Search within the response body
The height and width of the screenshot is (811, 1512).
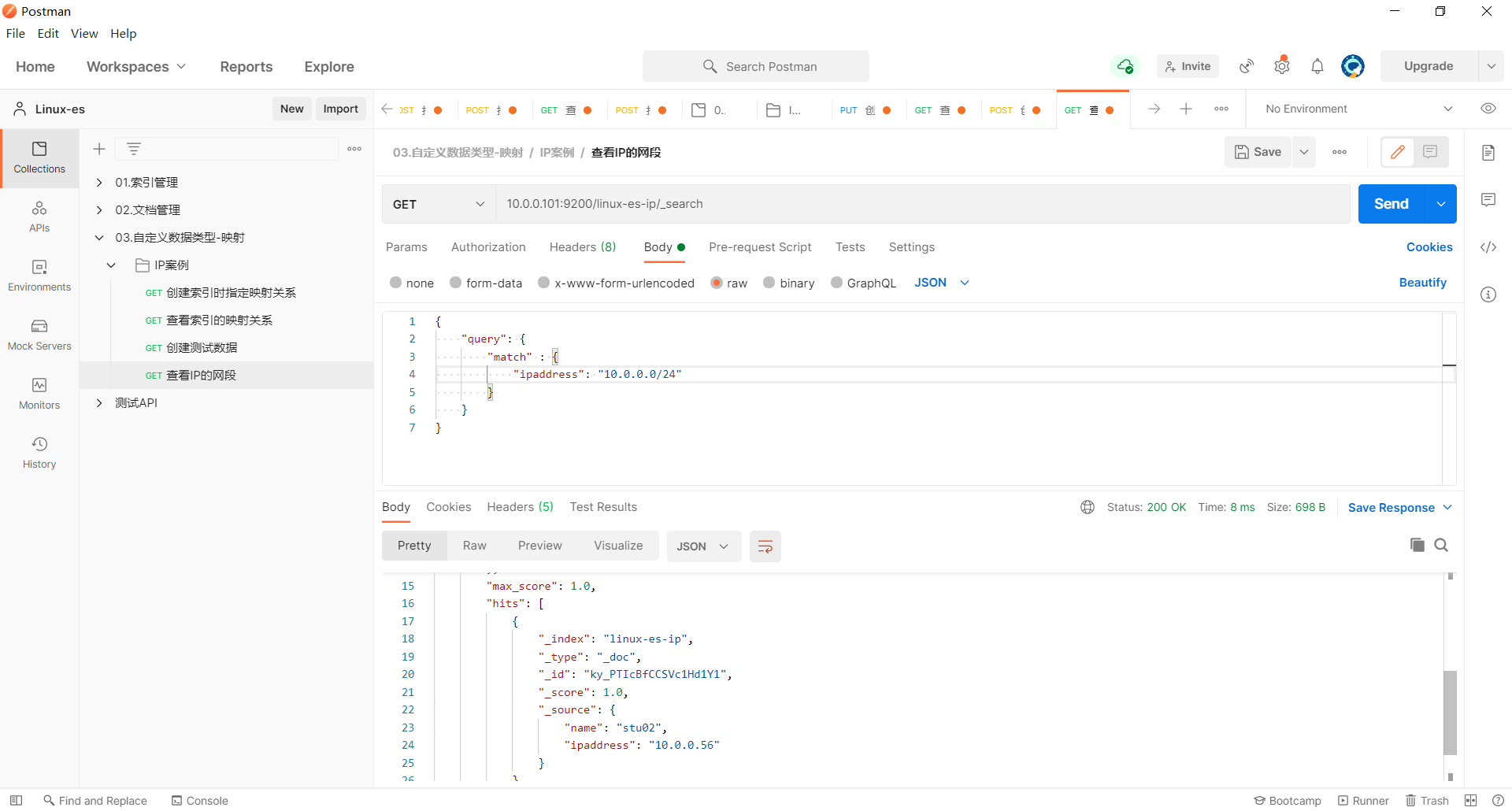(x=1441, y=545)
